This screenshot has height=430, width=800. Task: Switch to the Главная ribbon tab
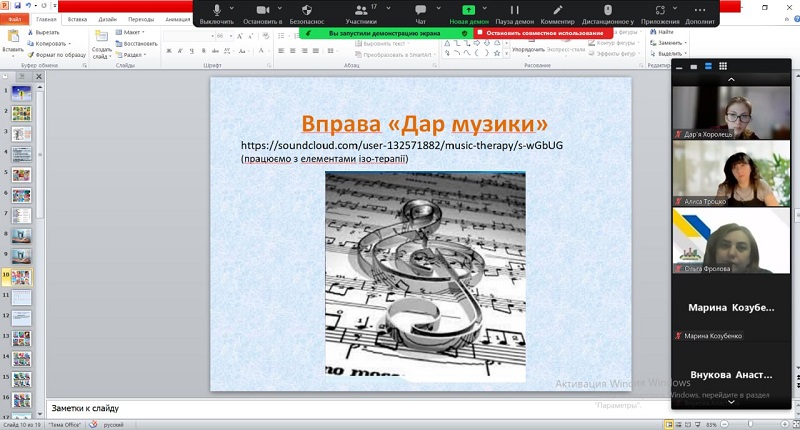[x=46, y=19]
